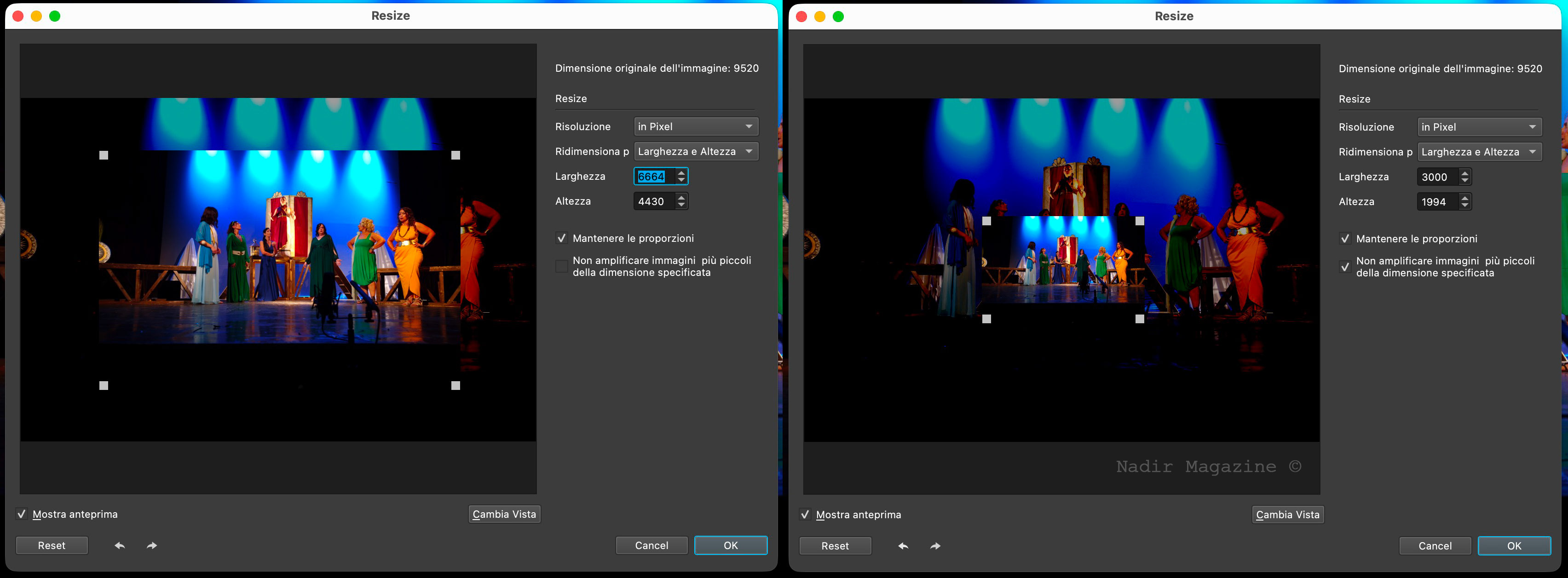Viewport: 1568px width, 578px height.
Task: Click redo arrow in dialog with width 3000
Action: pyautogui.click(x=935, y=546)
